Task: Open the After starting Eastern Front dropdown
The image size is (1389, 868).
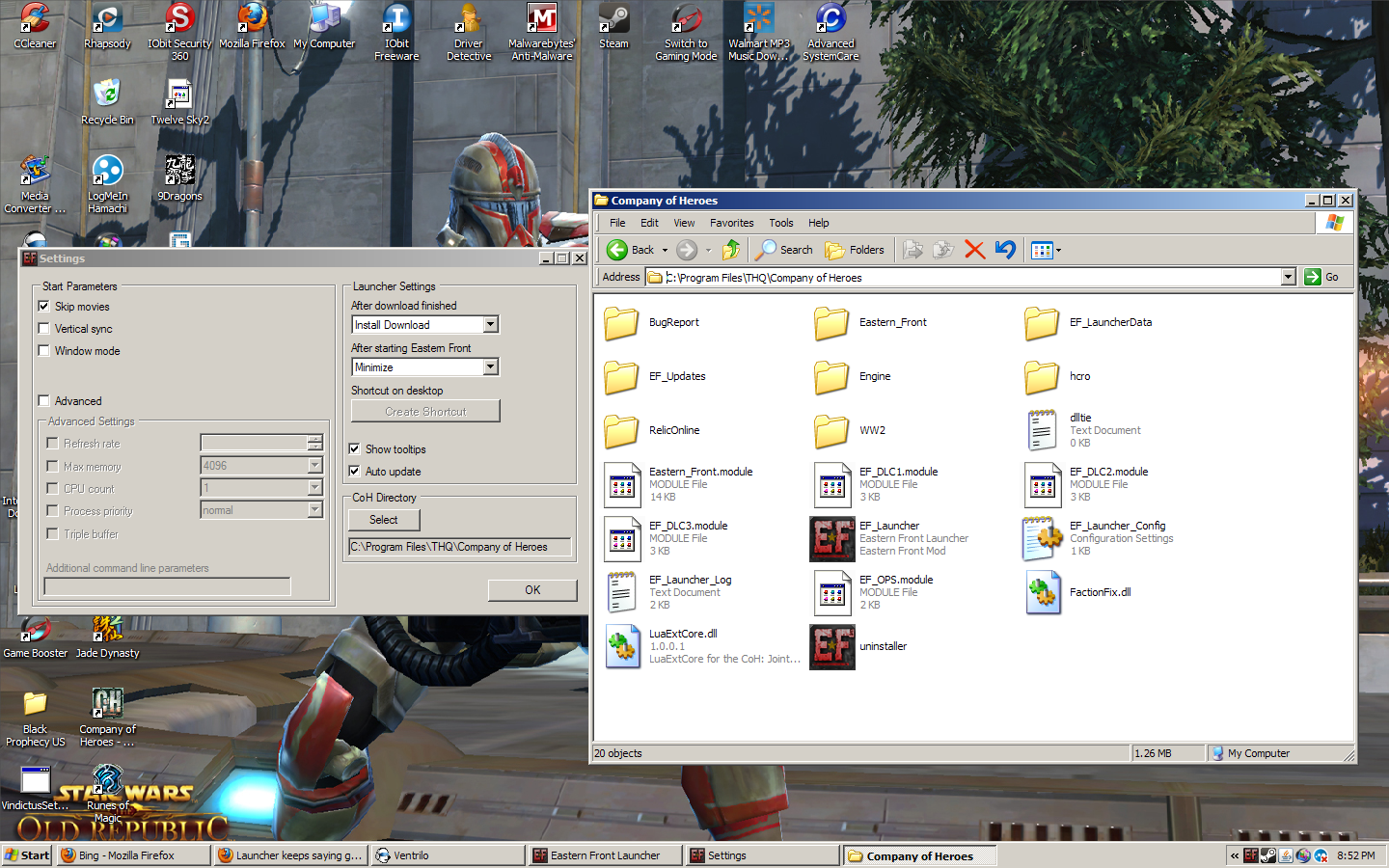Action: point(490,366)
